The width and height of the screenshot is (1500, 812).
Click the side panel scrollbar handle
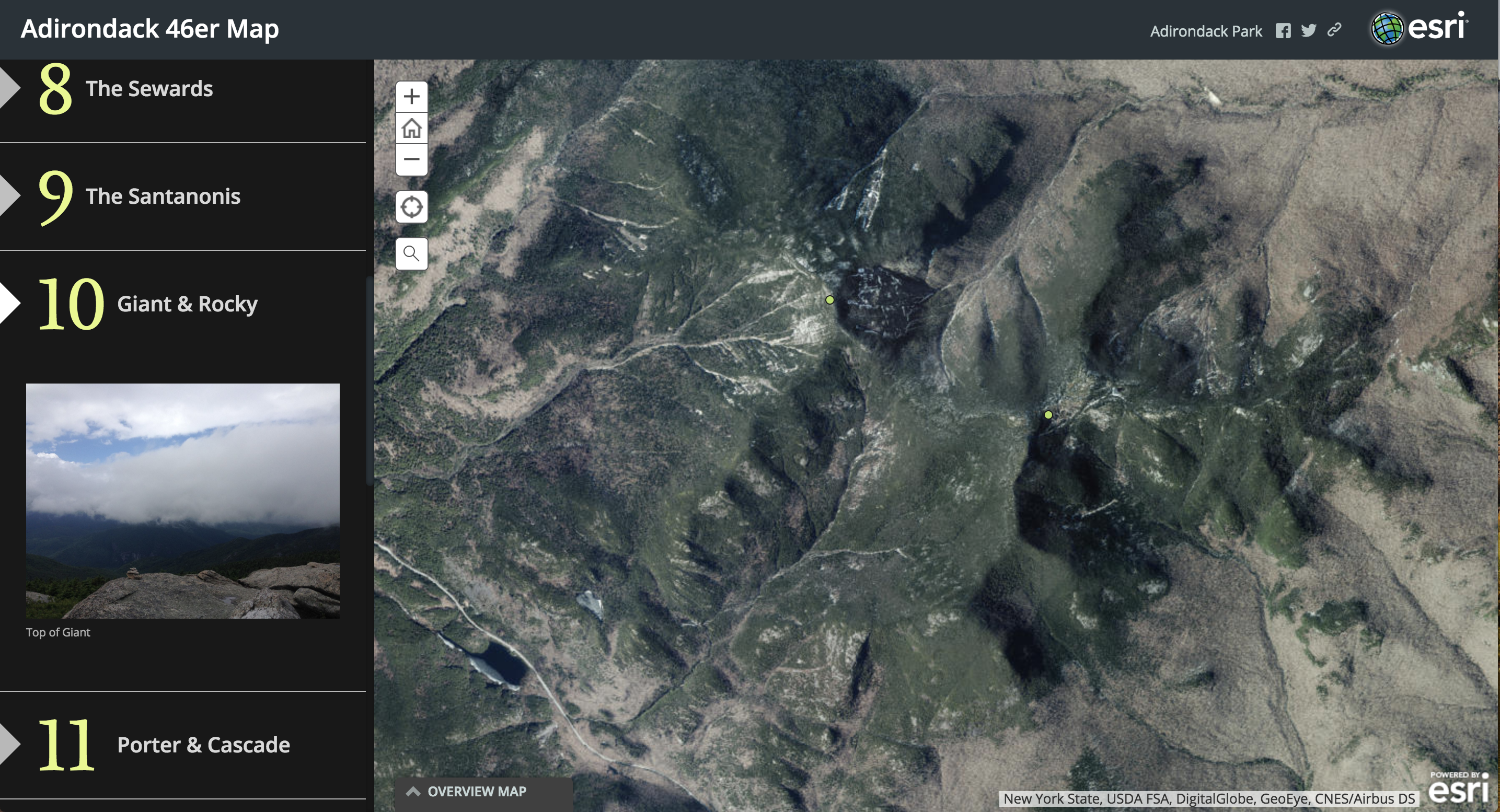click(x=368, y=381)
